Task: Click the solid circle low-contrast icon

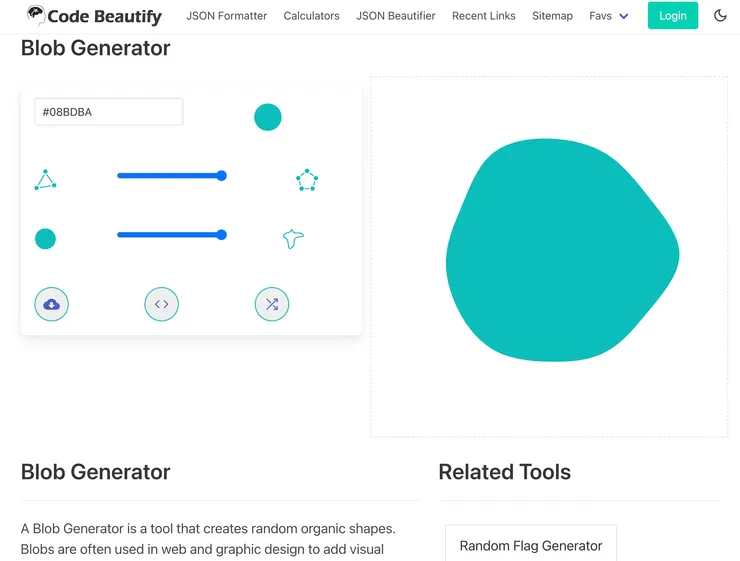Action: (x=45, y=239)
